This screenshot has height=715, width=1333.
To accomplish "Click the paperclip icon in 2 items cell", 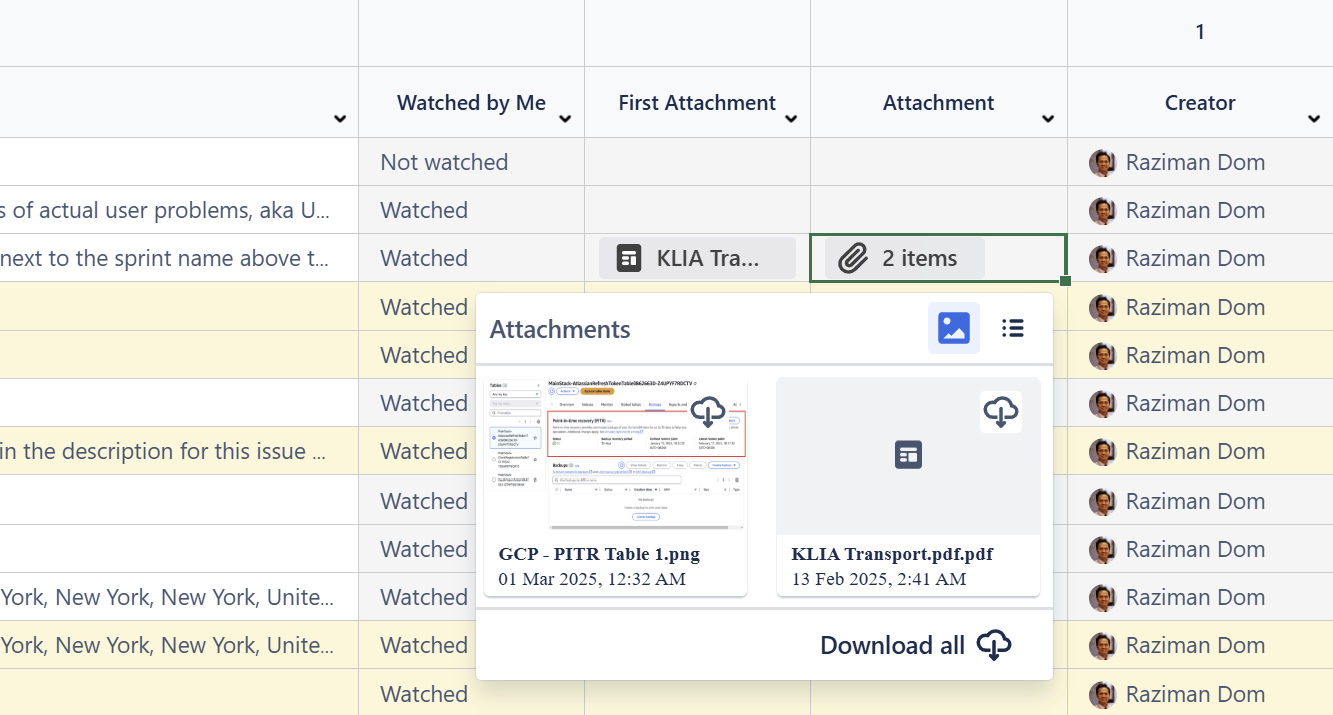I will pos(852,259).
